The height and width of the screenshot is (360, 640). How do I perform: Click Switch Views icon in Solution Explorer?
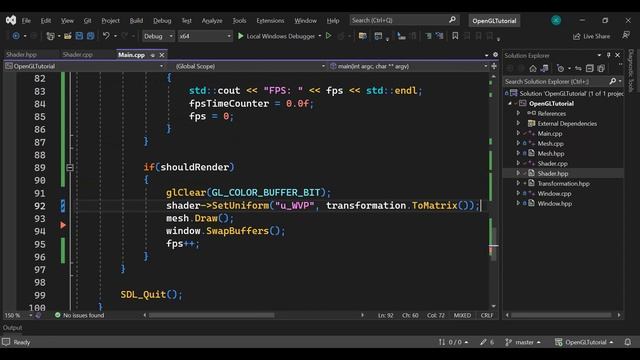pyautogui.click(x=545, y=69)
